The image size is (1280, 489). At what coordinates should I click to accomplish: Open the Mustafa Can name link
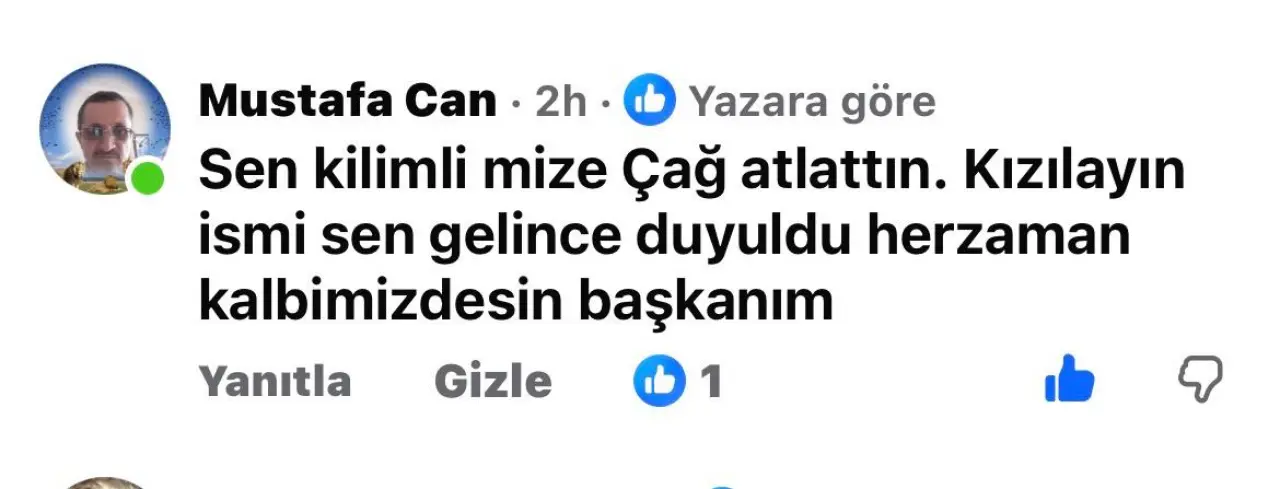(348, 101)
